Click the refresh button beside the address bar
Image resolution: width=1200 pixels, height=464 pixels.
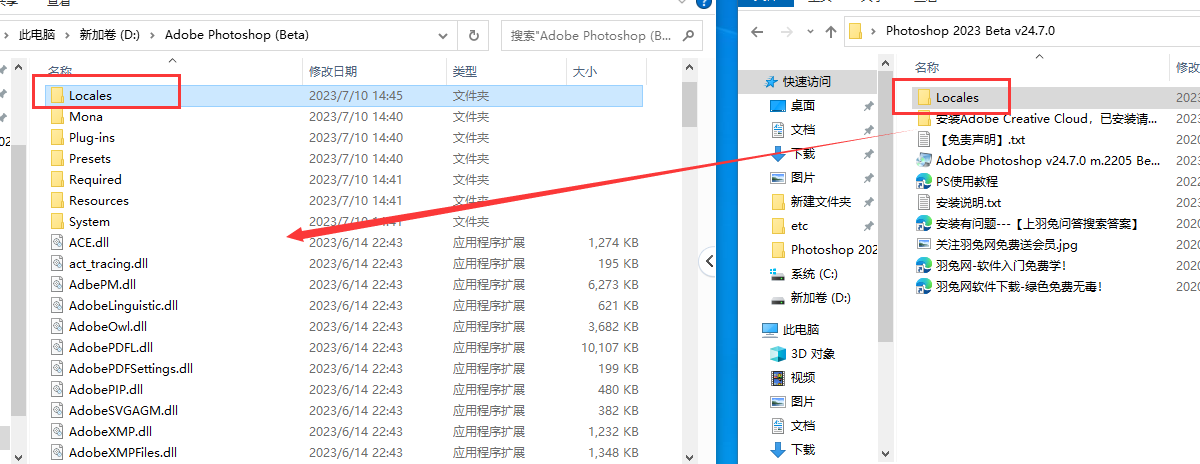click(x=473, y=35)
